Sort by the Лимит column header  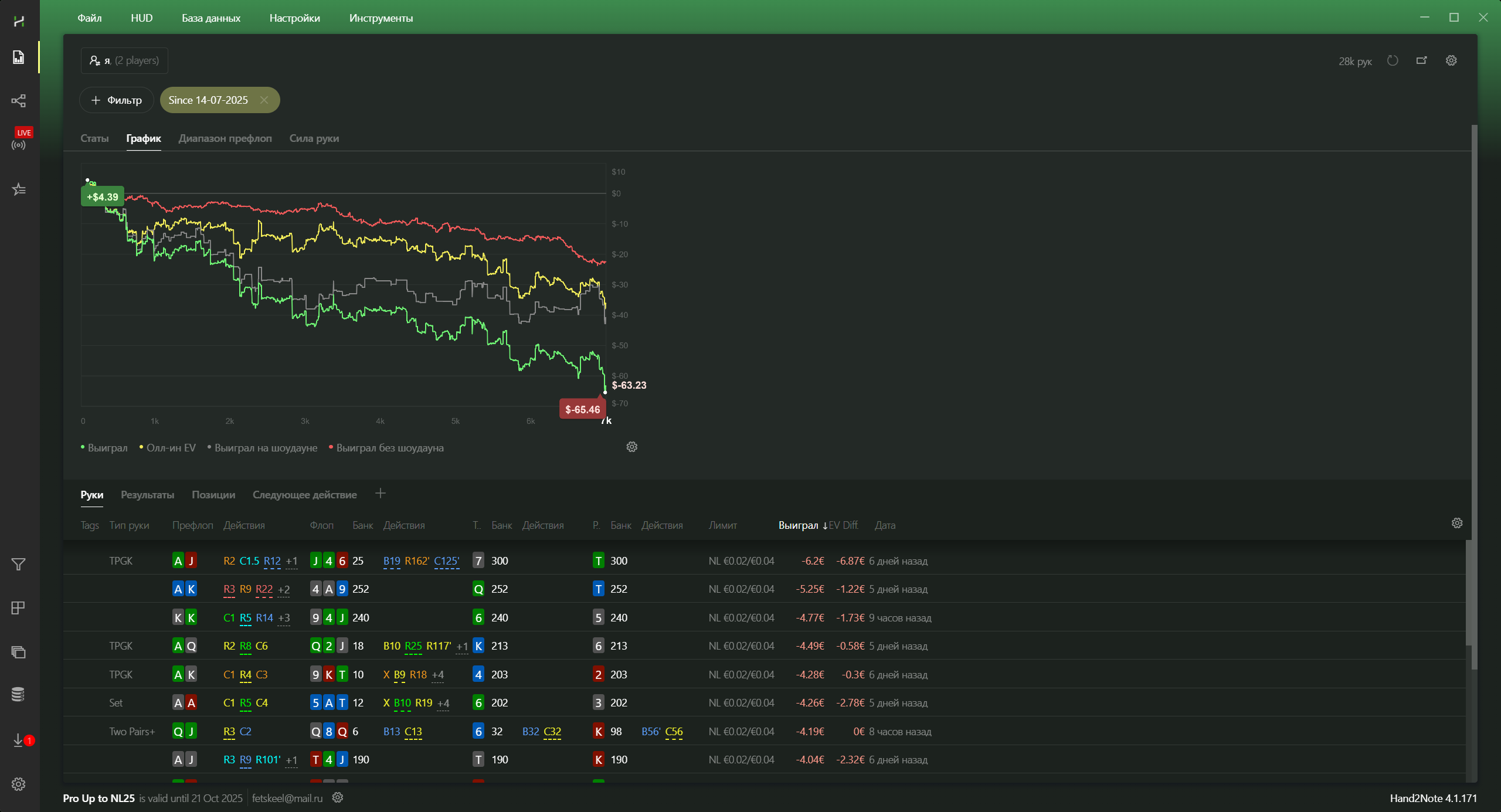click(723, 525)
